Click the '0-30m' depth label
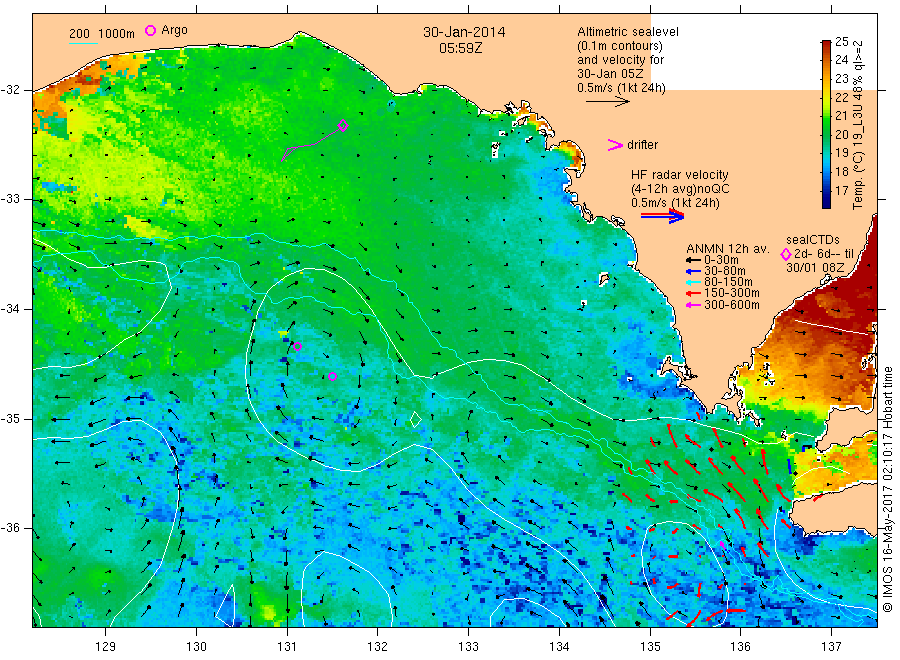Screen dimensions: 900x660 click(721, 259)
